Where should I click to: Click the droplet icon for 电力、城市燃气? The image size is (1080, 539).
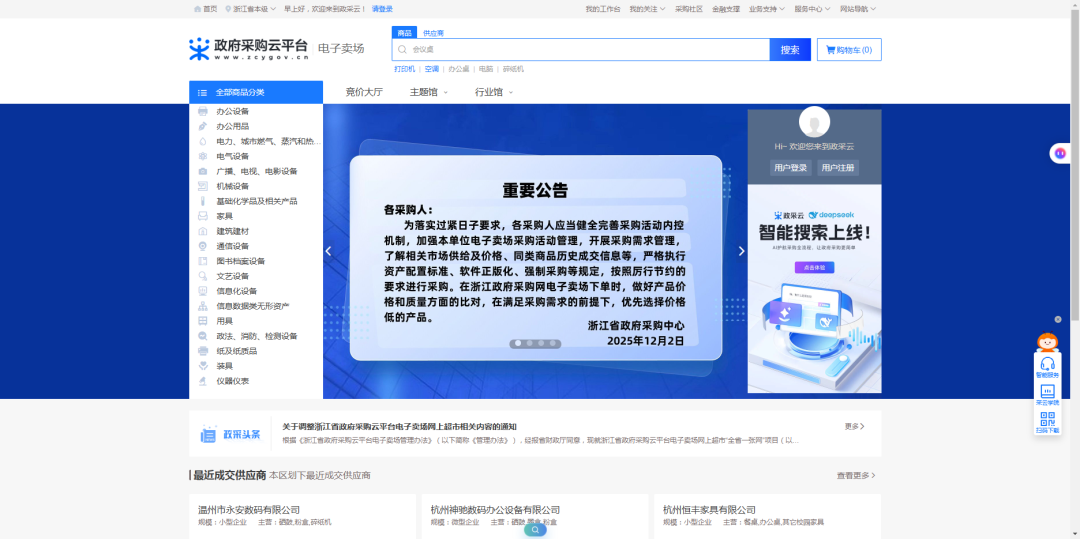click(x=202, y=141)
